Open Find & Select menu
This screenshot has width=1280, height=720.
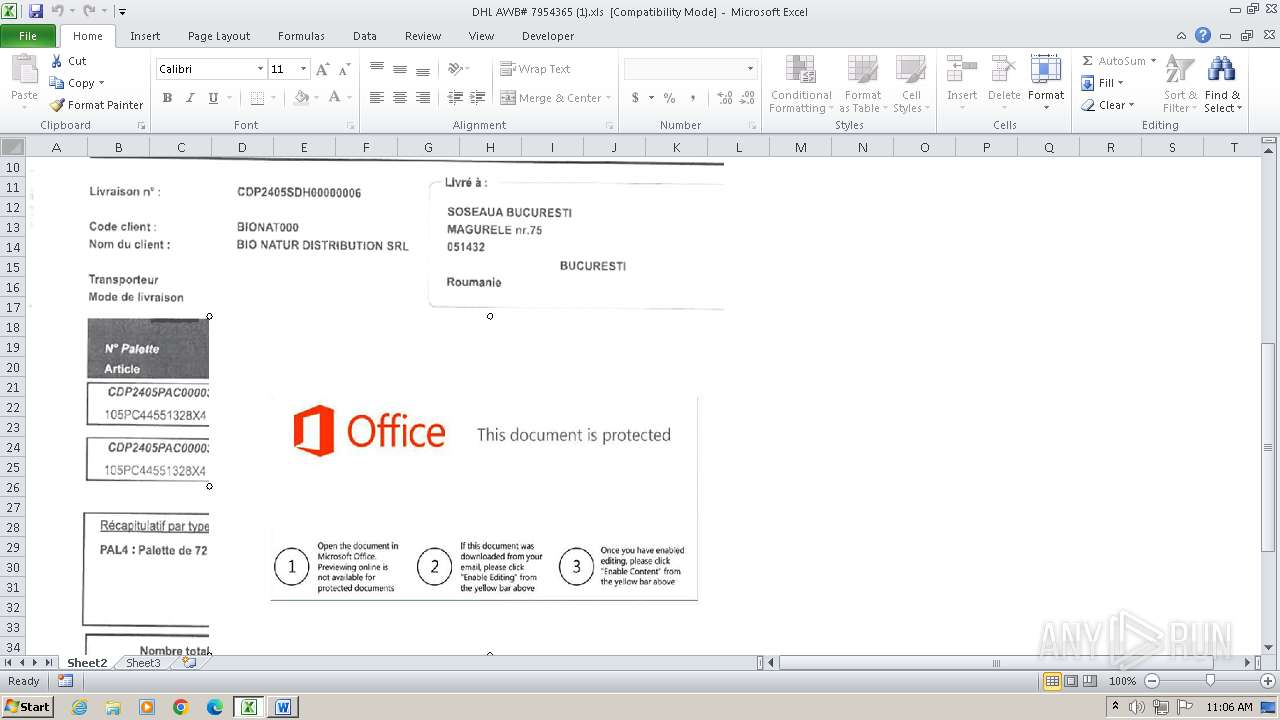pyautogui.click(x=1222, y=85)
